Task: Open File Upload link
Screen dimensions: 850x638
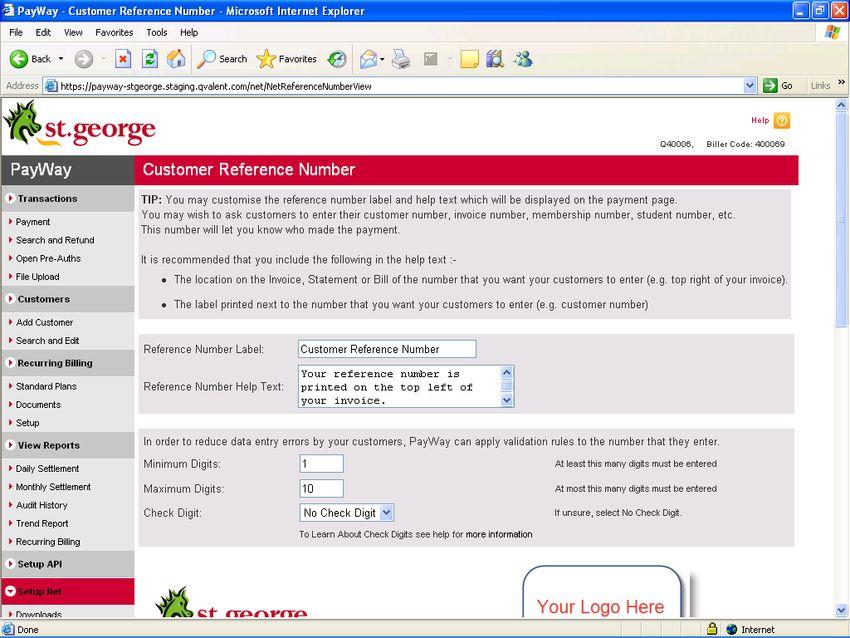Action: (37, 276)
